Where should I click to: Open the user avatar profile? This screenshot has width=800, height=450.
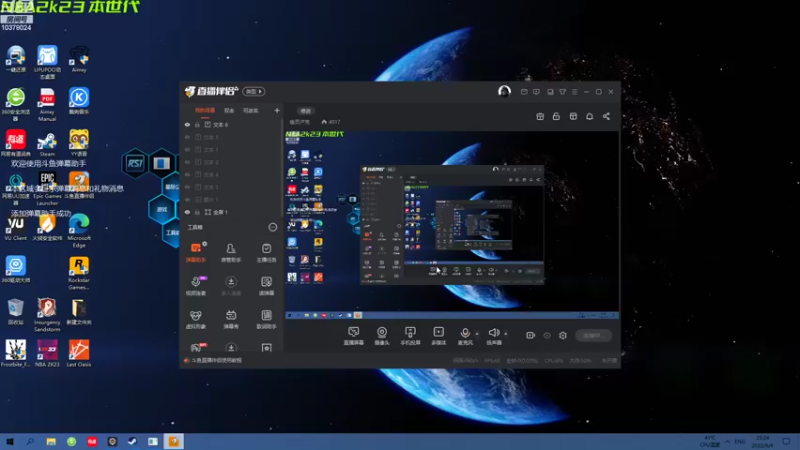pos(504,91)
